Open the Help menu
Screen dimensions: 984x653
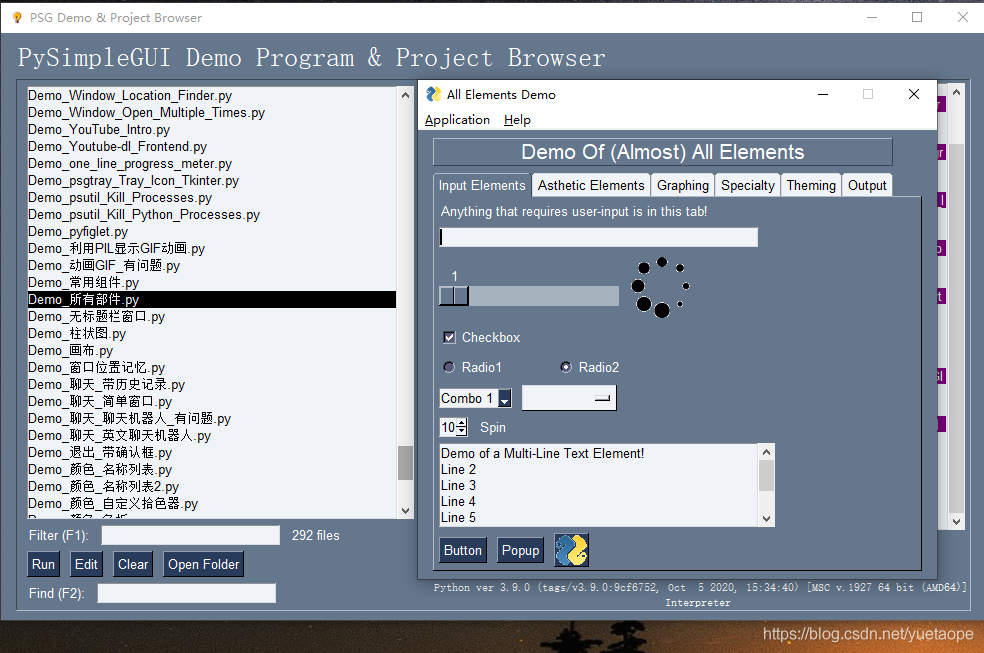point(517,120)
